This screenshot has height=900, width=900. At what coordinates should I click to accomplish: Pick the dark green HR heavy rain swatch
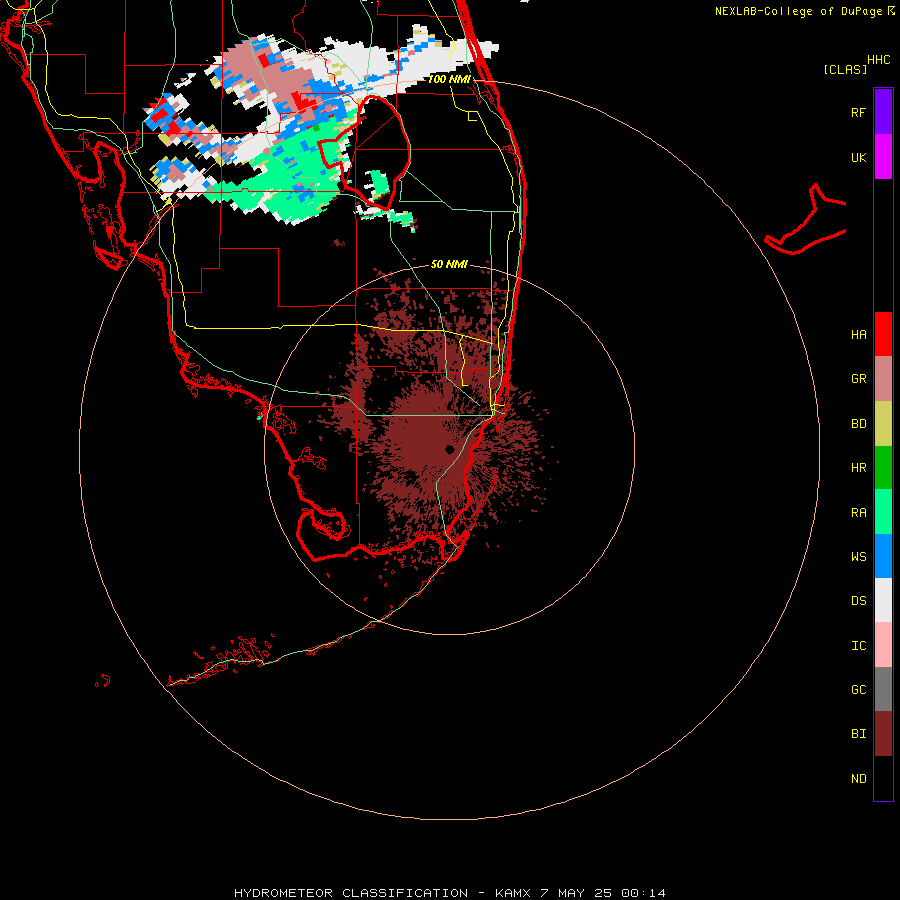click(x=883, y=468)
